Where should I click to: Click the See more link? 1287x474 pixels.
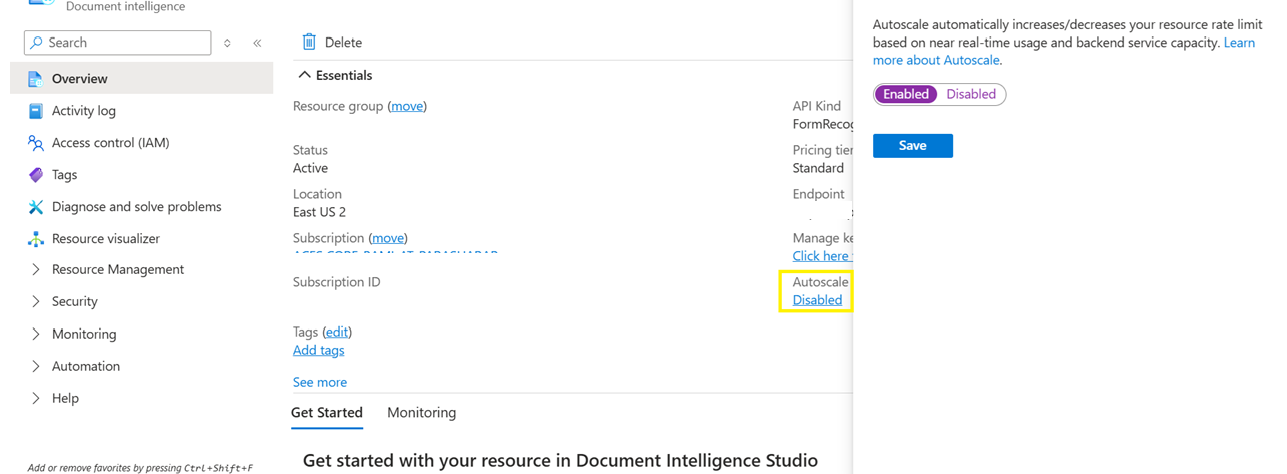[320, 382]
